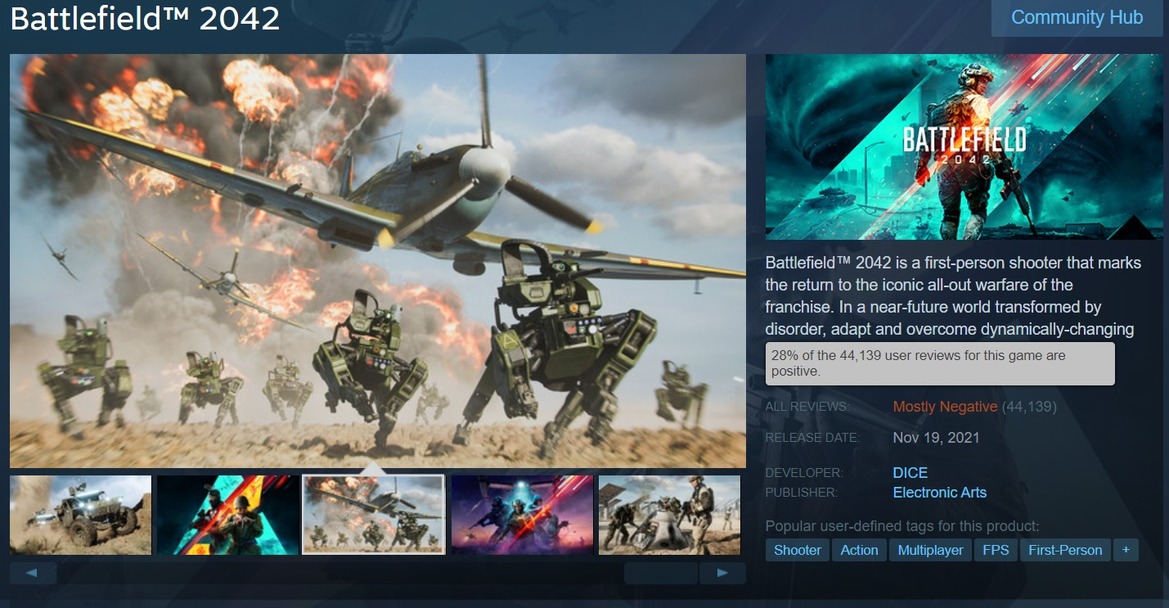Select the soldiers near solar panels thumbnail

pyautogui.click(x=669, y=515)
